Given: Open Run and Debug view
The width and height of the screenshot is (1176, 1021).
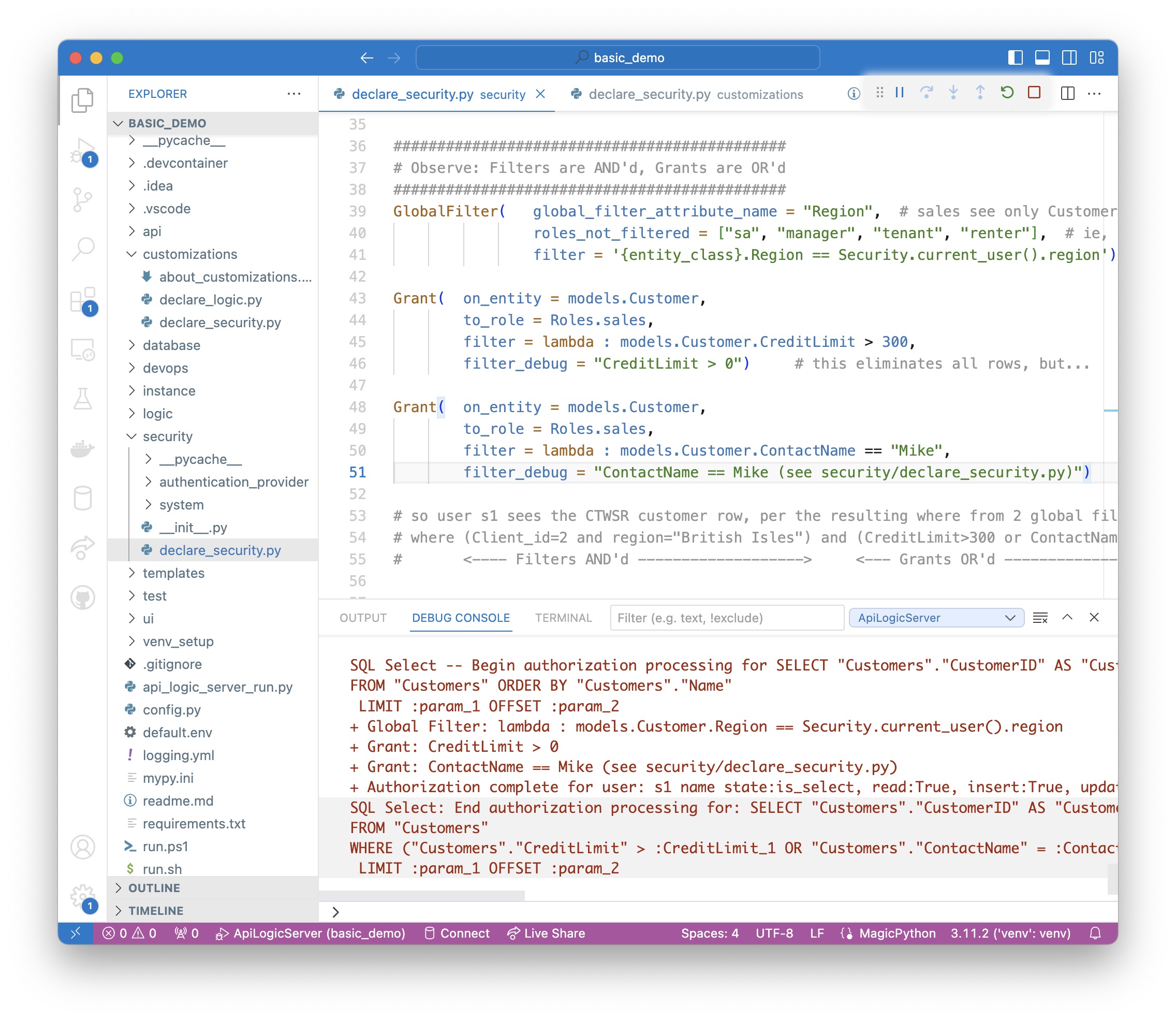Looking at the screenshot, I should pos(83,151).
